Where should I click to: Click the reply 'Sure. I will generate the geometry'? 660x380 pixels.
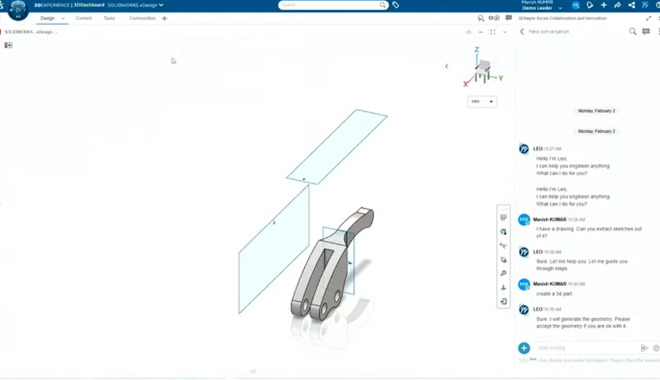point(583,322)
